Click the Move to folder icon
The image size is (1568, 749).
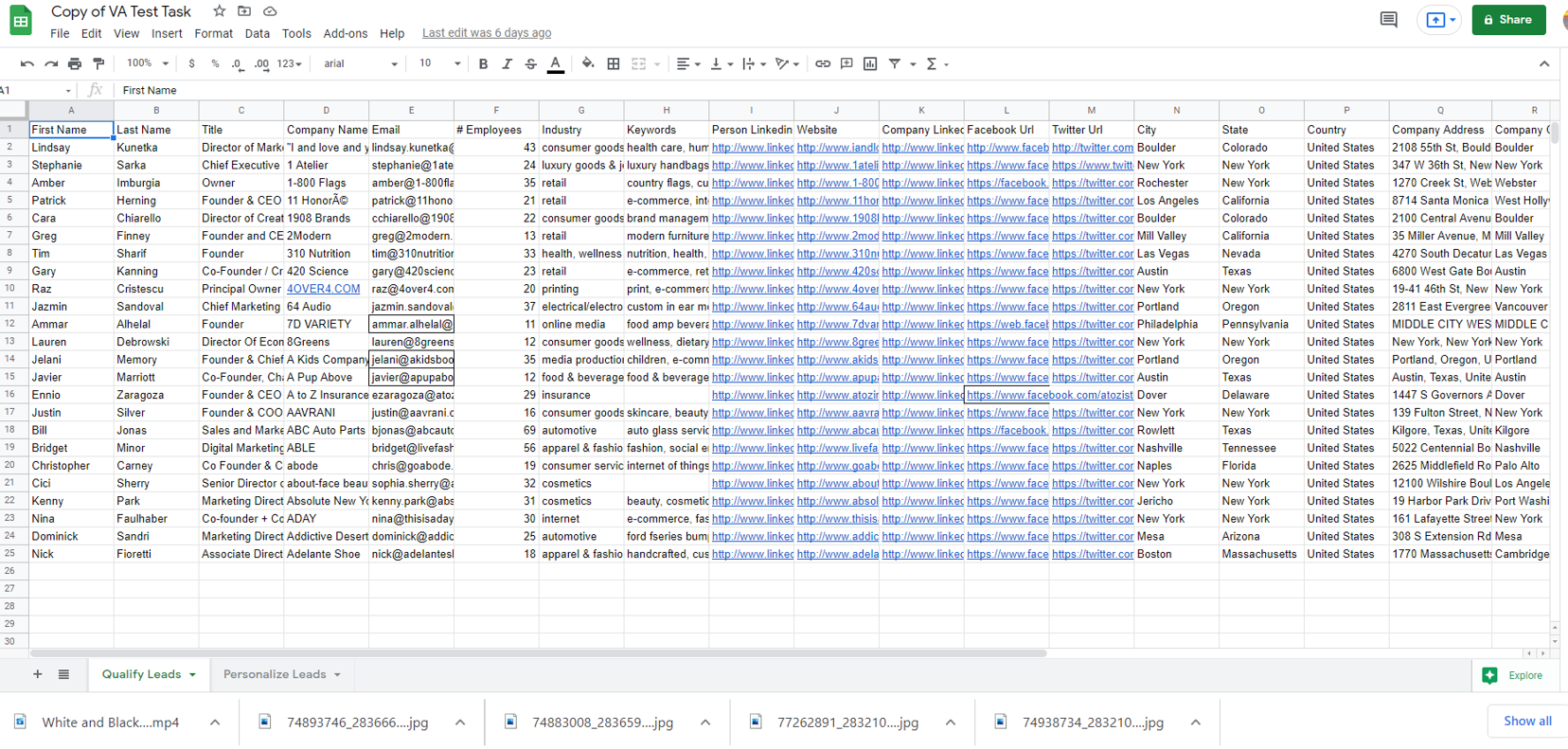tap(244, 11)
